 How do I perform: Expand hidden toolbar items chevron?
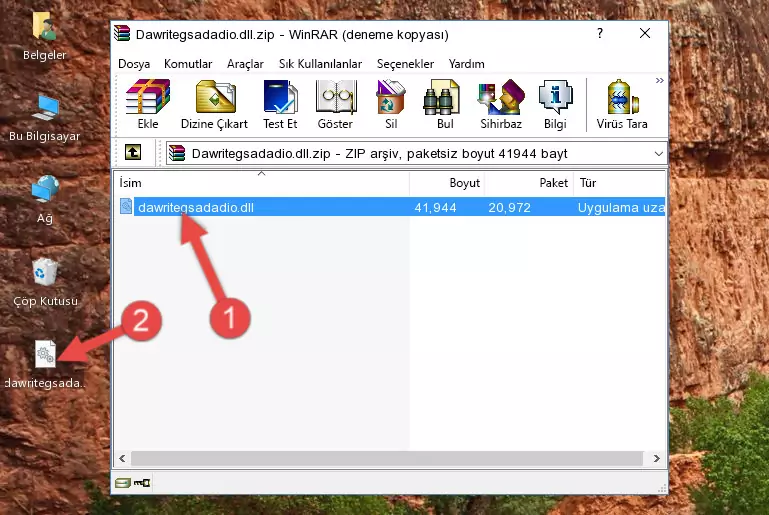(659, 80)
